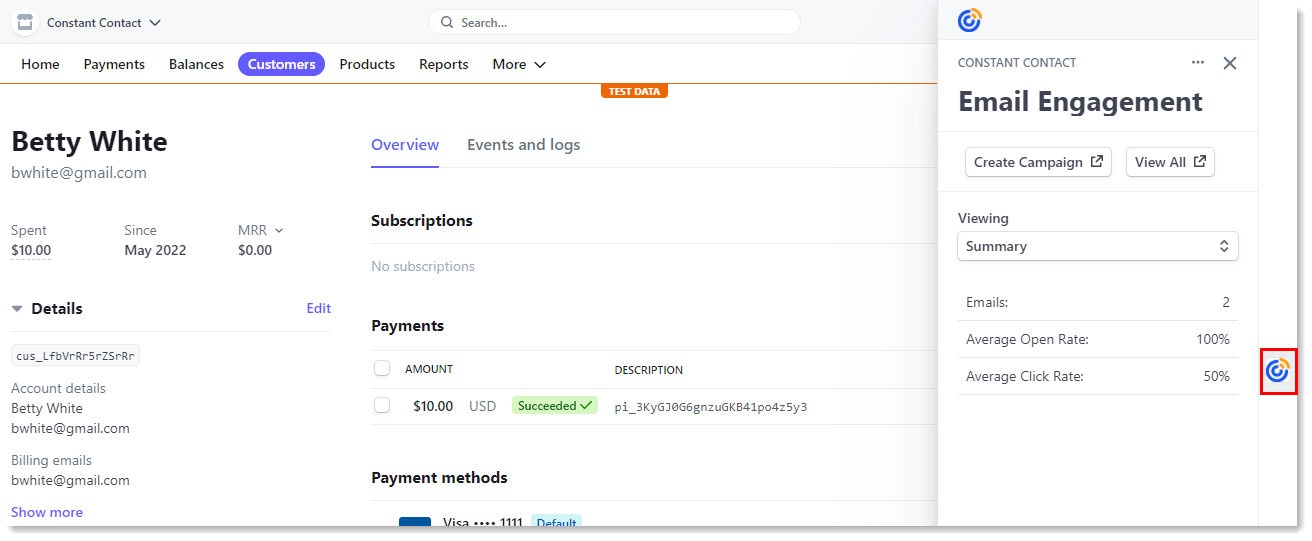Open the Events and logs tab

pyautogui.click(x=523, y=145)
